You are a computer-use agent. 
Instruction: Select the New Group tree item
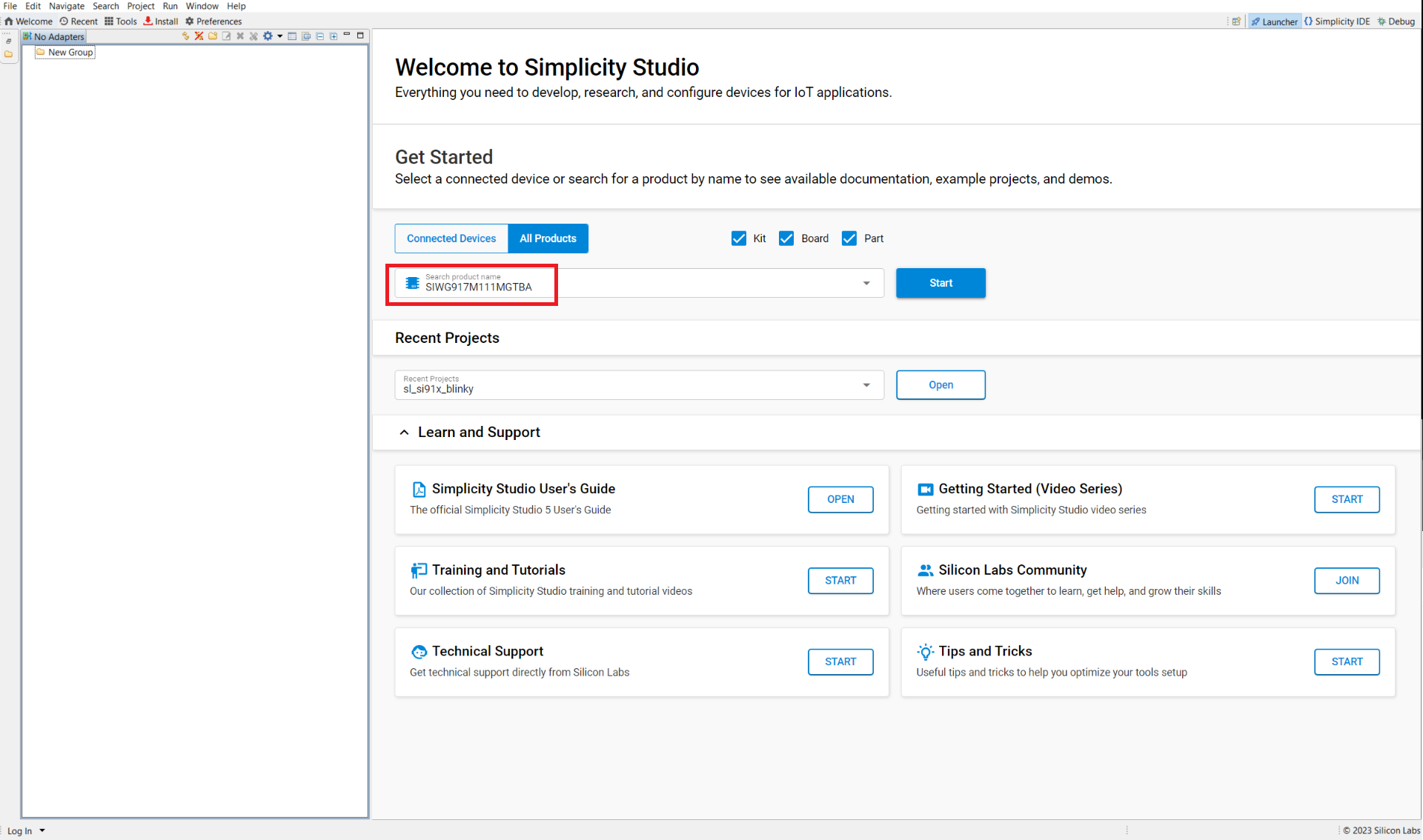pos(65,52)
